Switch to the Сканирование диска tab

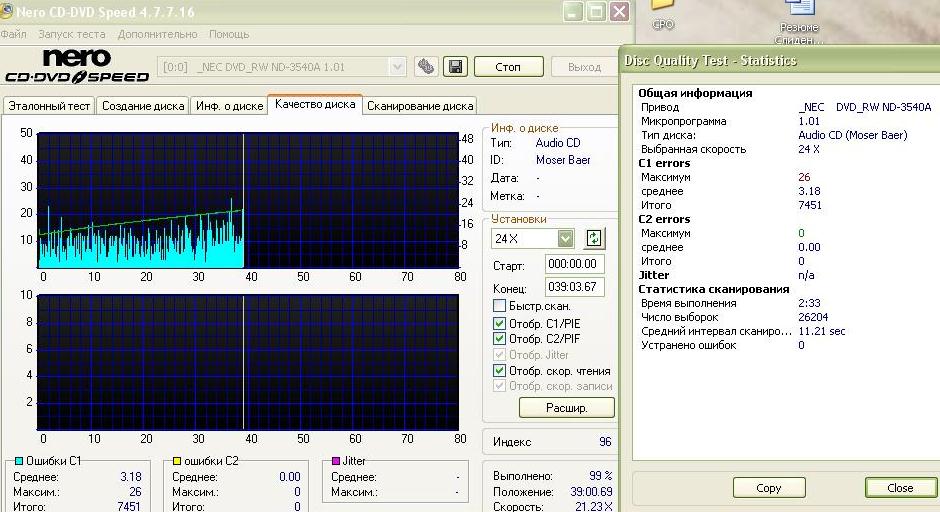click(420, 106)
